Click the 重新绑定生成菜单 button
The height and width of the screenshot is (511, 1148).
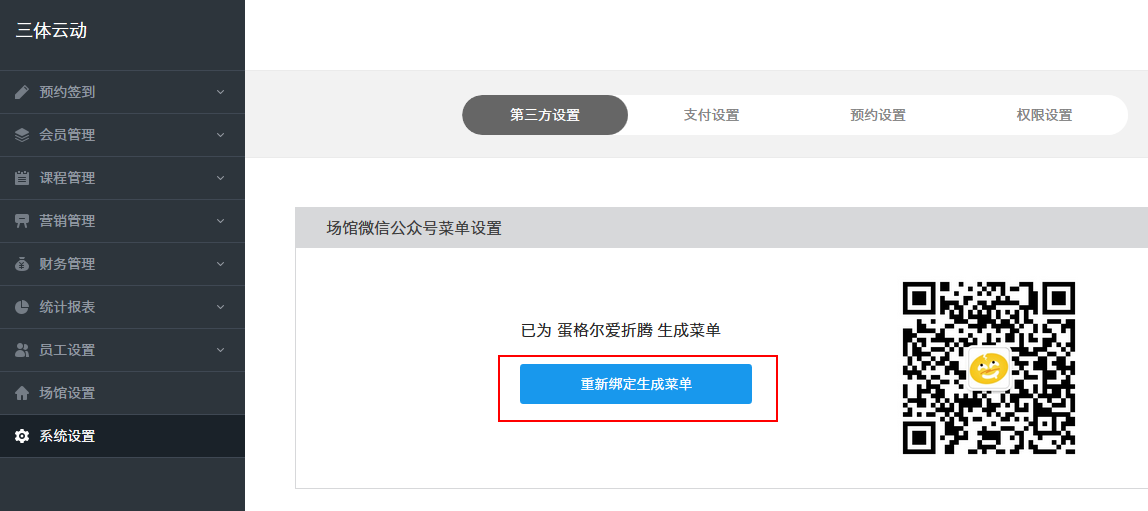tap(636, 384)
